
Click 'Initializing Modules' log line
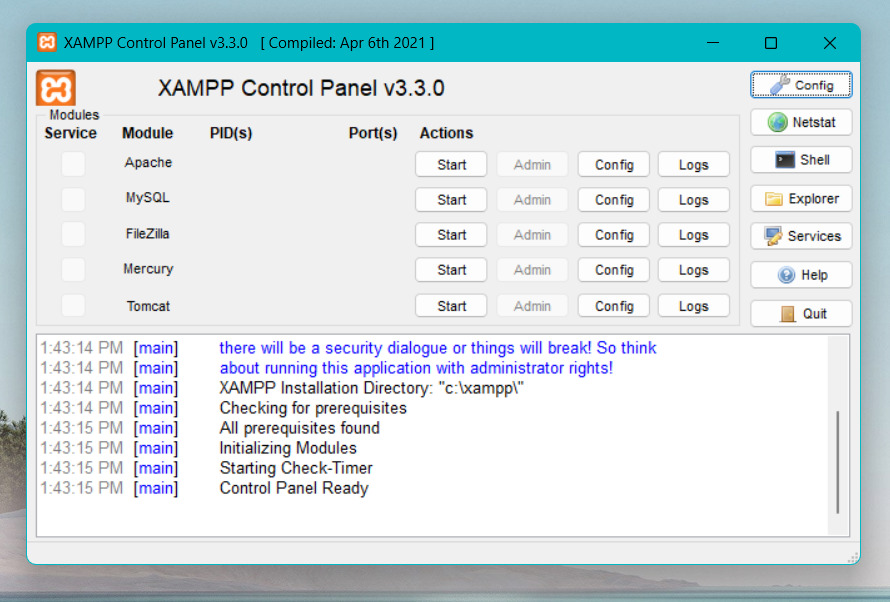288,448
